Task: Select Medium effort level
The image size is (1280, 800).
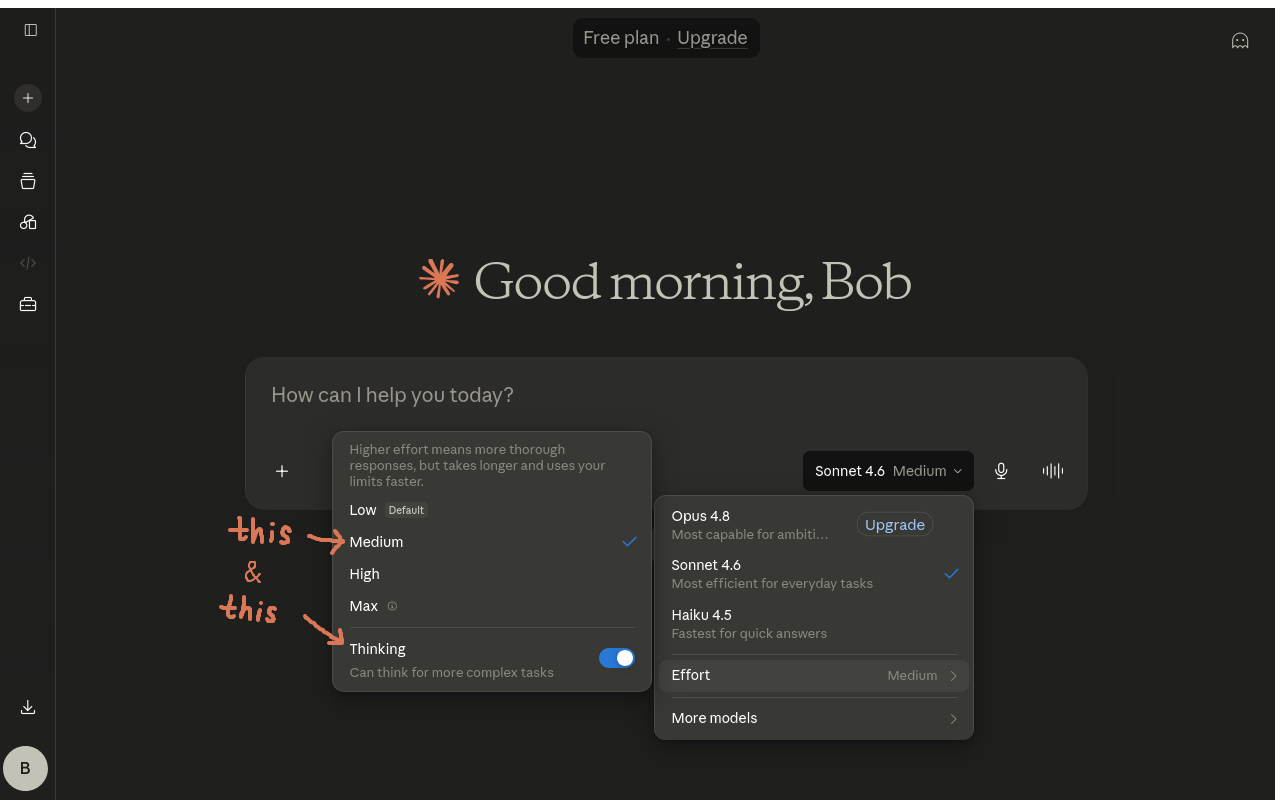Action: [x=492, y=542]
